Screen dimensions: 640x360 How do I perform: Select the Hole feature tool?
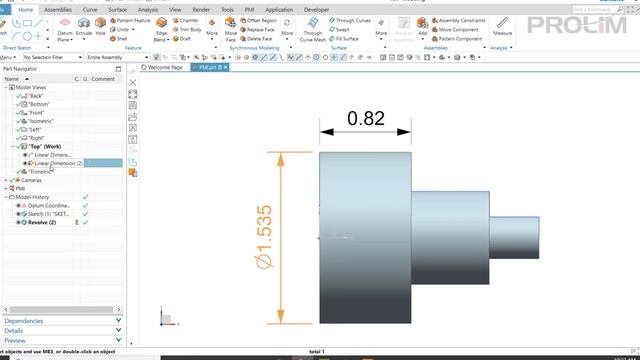point(100,27)
